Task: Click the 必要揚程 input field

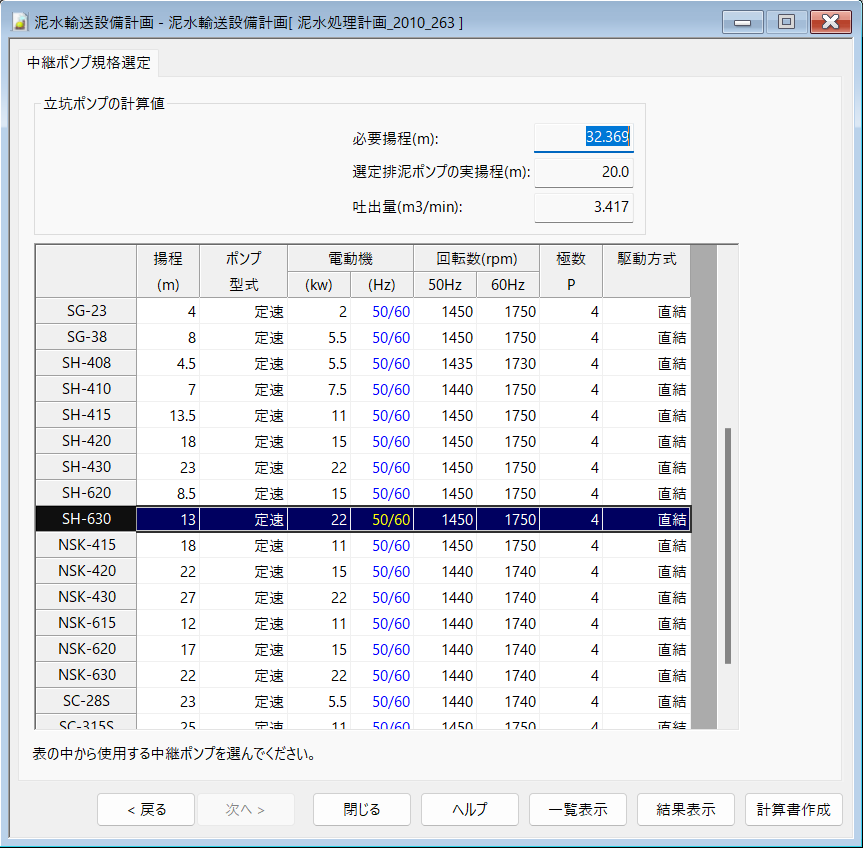Action: click(x=583, y=138)
